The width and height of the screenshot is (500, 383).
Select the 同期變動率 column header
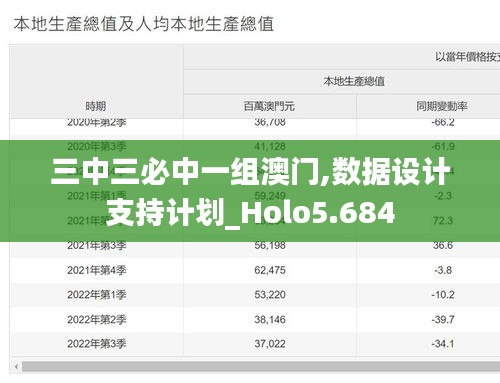442,106
